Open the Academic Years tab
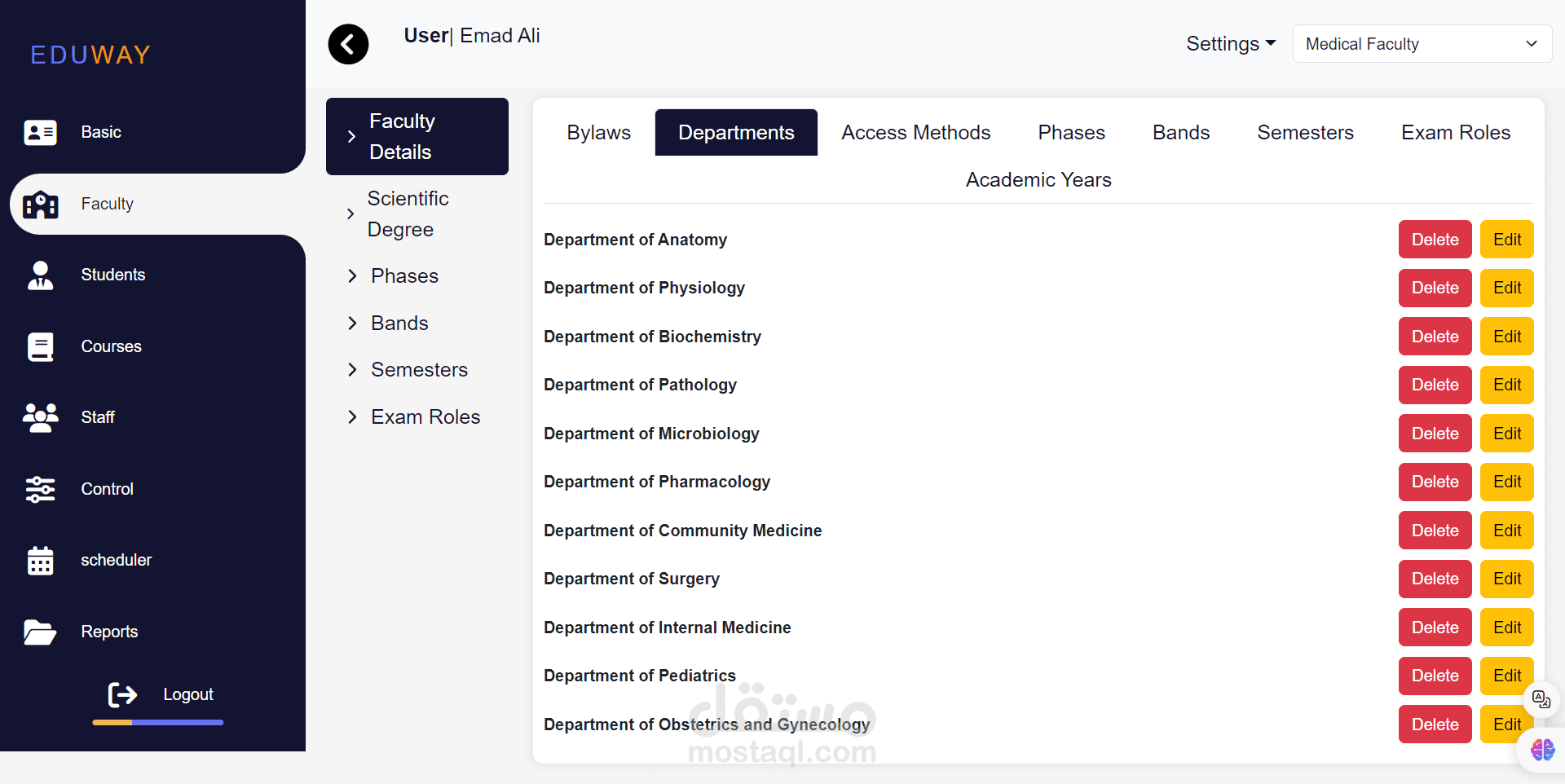Image resolution: width=1565 pixels, height=784 pixels. tap(1038, 180)
